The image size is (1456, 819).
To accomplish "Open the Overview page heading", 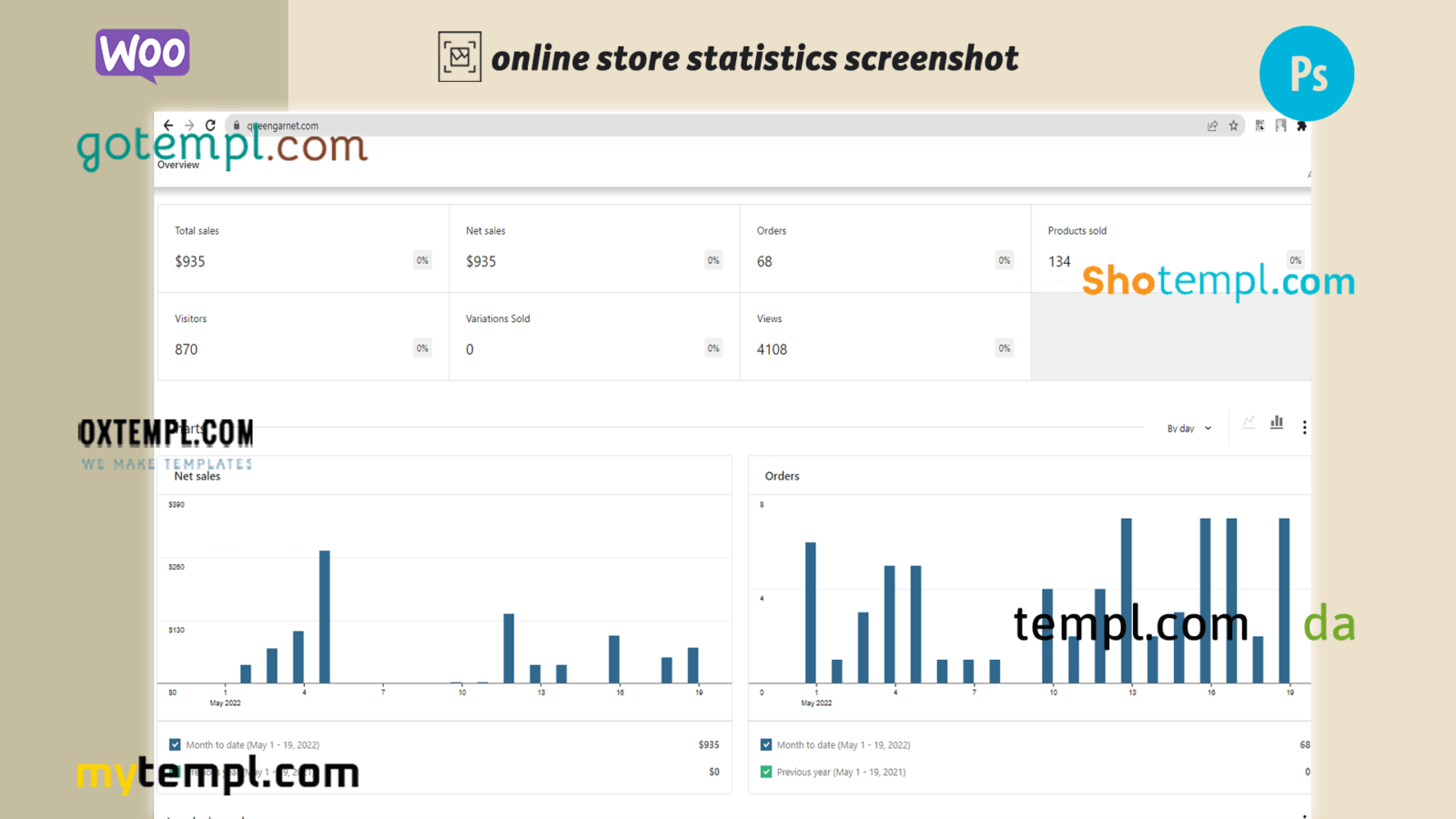I will tap(178, 165).
